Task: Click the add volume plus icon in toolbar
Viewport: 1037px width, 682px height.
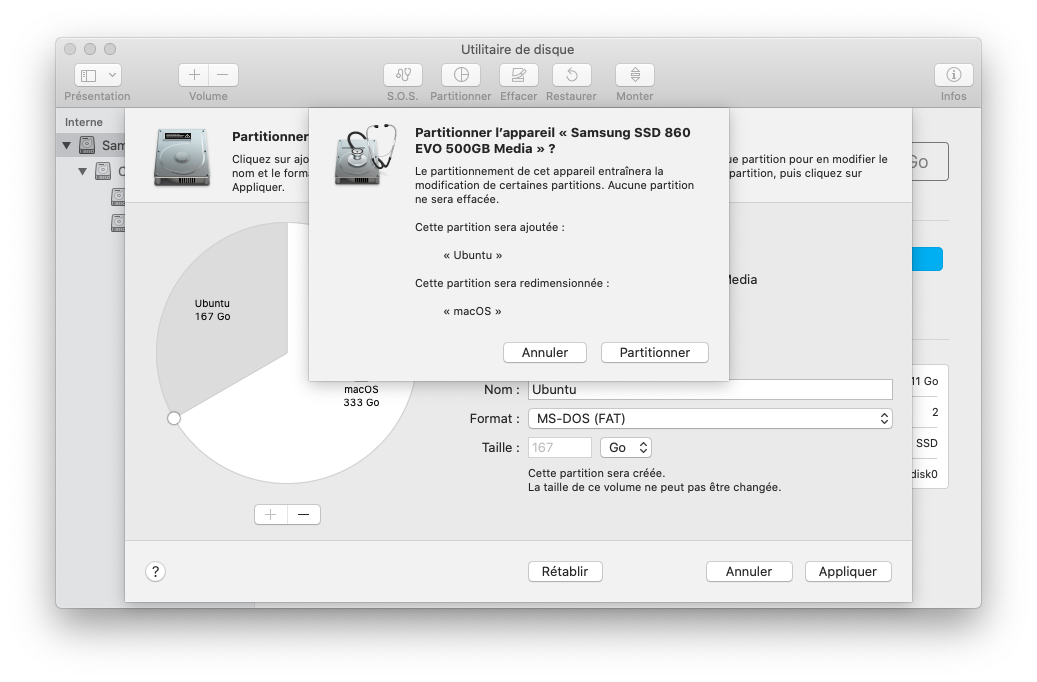Action: pyautogui.click(x=194, y=75)
